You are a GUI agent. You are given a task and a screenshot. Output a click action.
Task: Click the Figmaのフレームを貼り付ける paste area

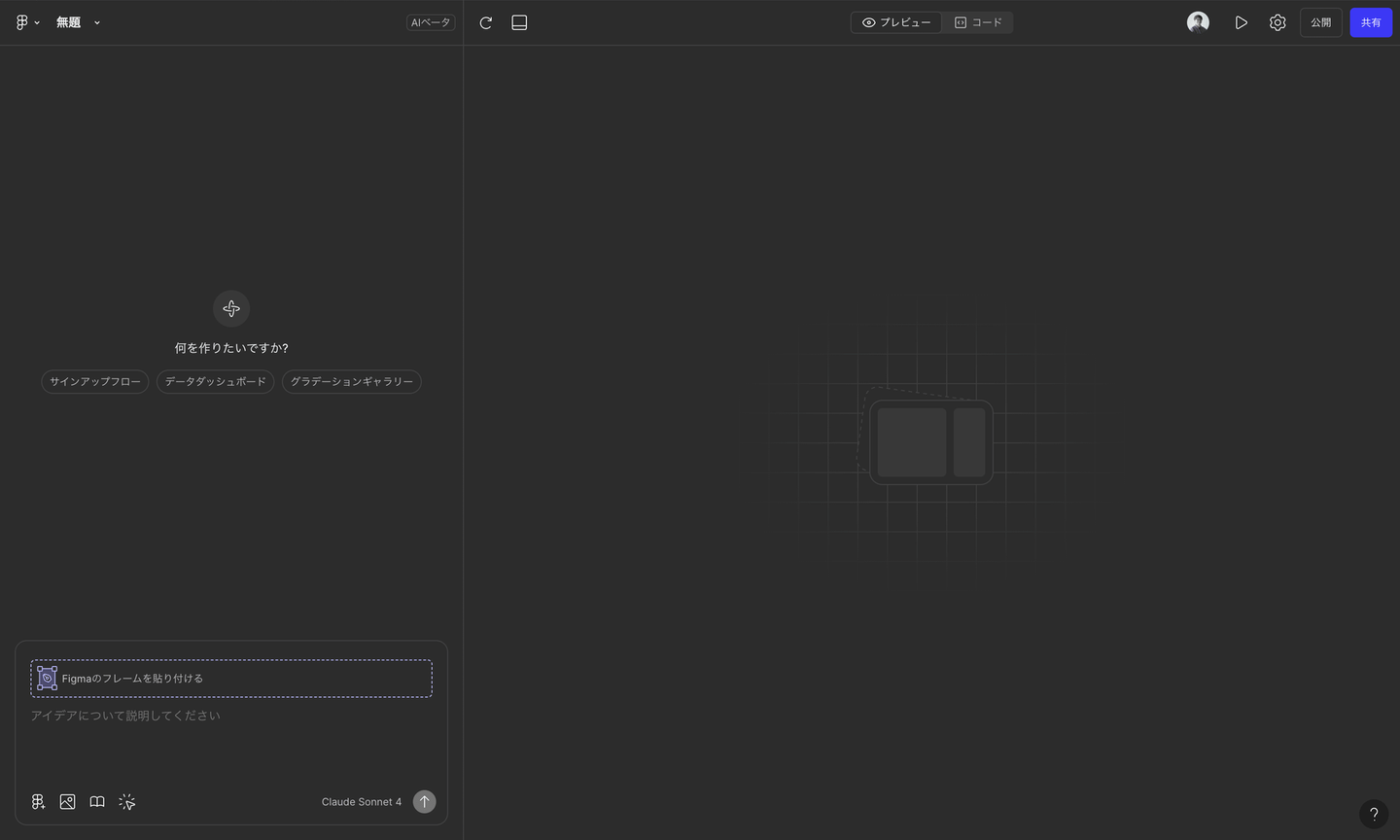pyautogui.click(x=231, y=679)
